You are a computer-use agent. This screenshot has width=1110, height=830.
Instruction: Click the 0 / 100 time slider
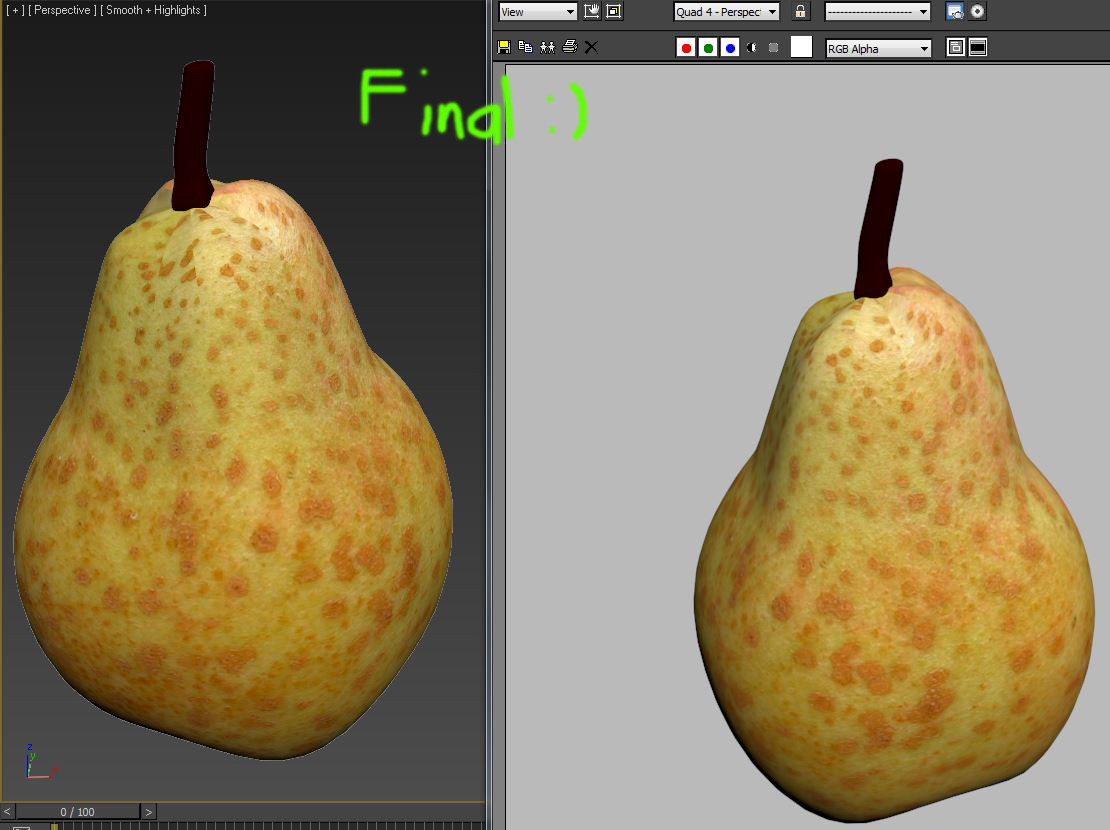pos(78,812)
